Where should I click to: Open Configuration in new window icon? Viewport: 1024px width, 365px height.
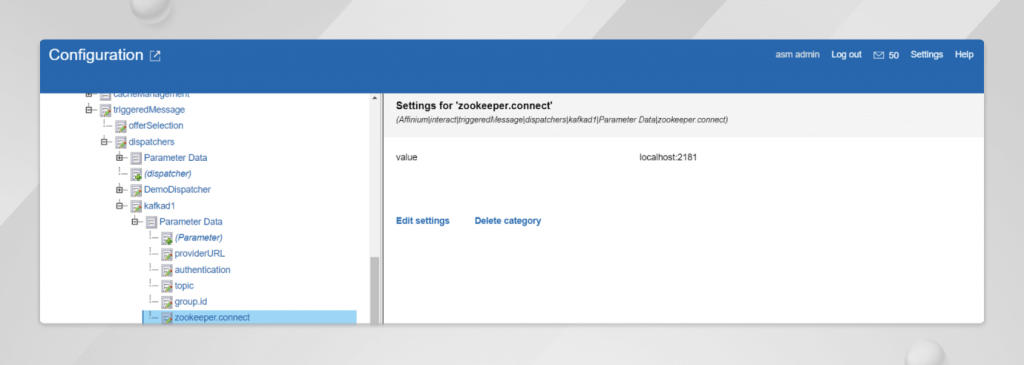(155, 56)
